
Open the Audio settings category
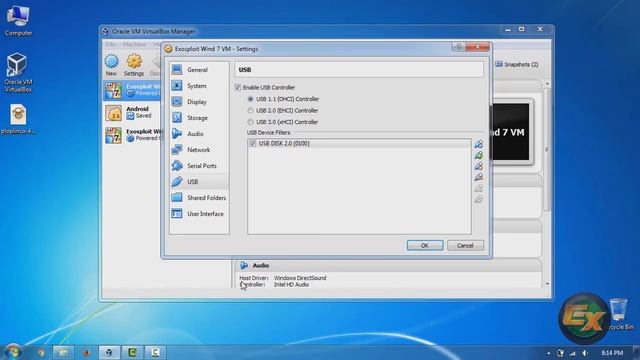[x=199, y=133]
